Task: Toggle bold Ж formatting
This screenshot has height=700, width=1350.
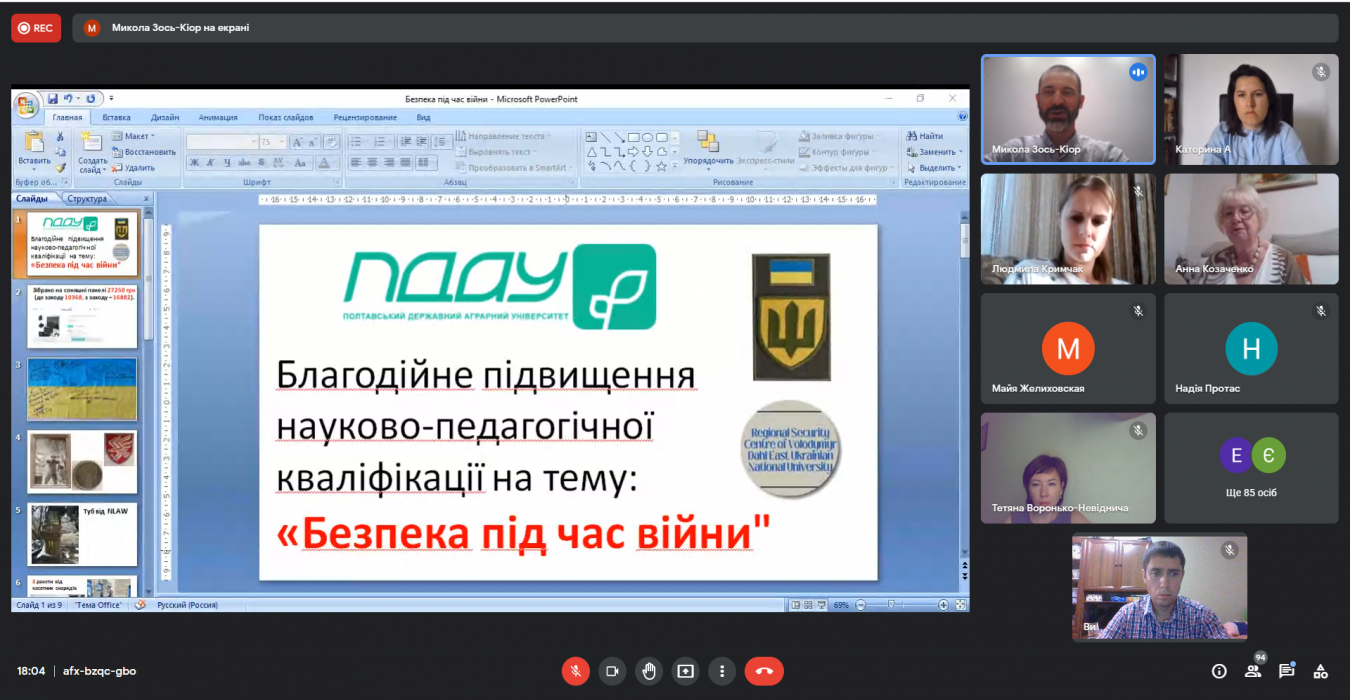Action: [195, 162]
